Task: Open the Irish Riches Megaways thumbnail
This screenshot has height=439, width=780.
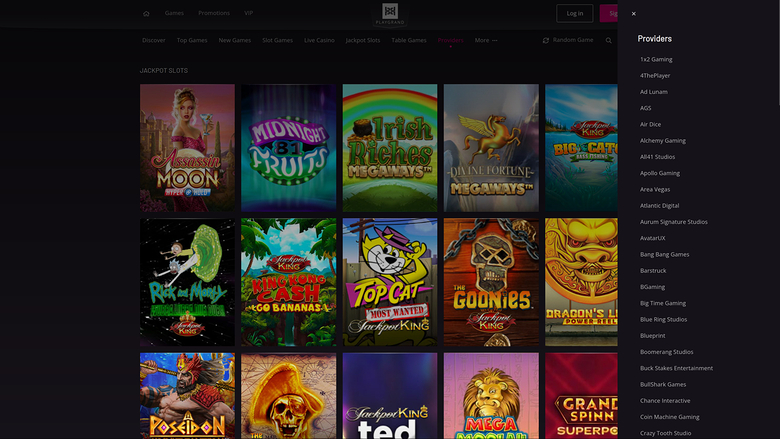Action: [x=390, y=148]
